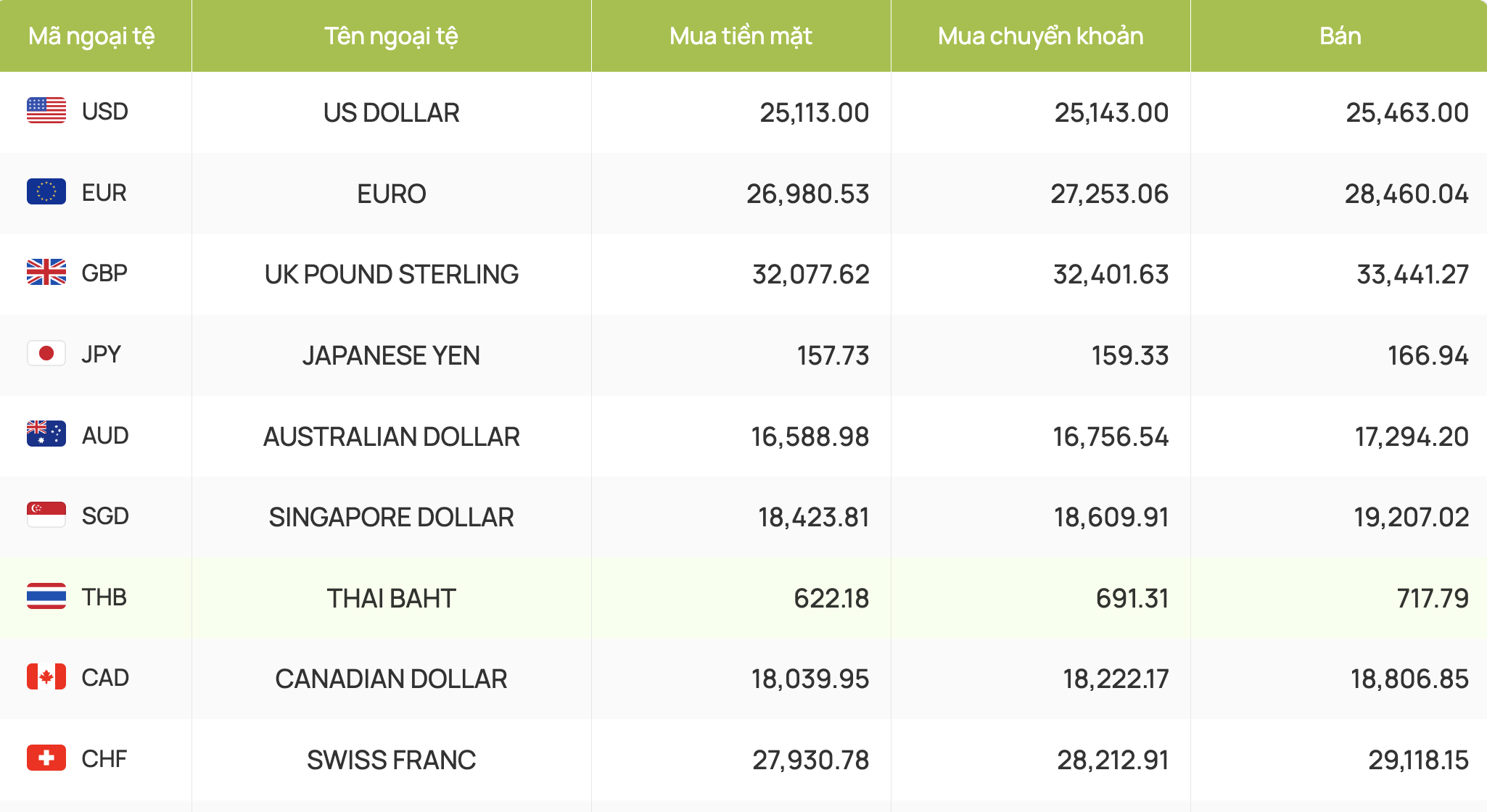Click the Japan flag icon
This screenshot has width=1487, height=812.
[x=46, y=354]
